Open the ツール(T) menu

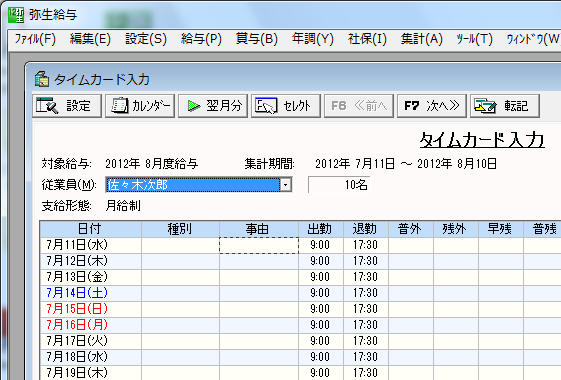click(474, 39)
